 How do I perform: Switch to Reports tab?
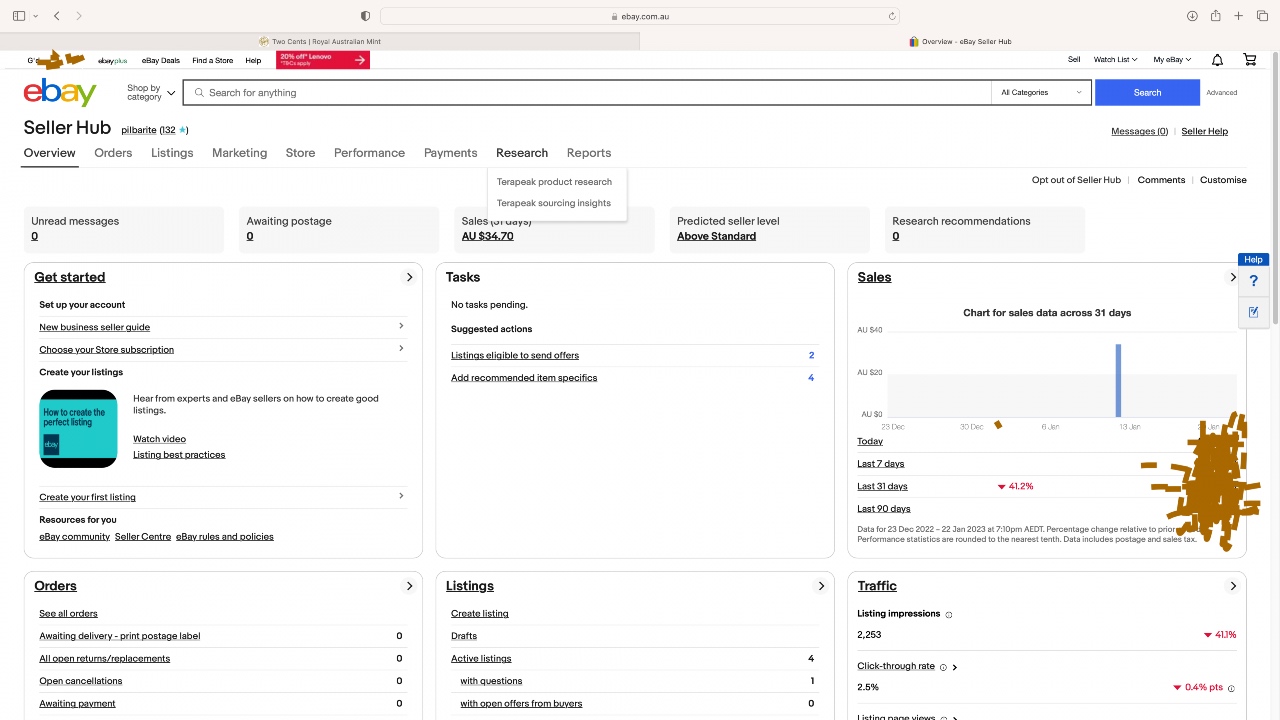pyautogui.click(x=589, y=153)
